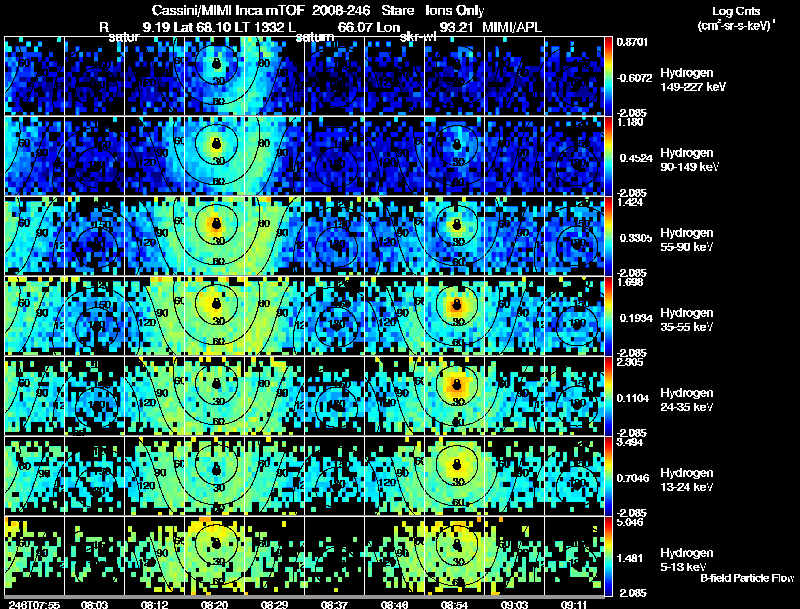
Task: Click the Hydrogen 149-227 keV label
Action: click(693, 80)
